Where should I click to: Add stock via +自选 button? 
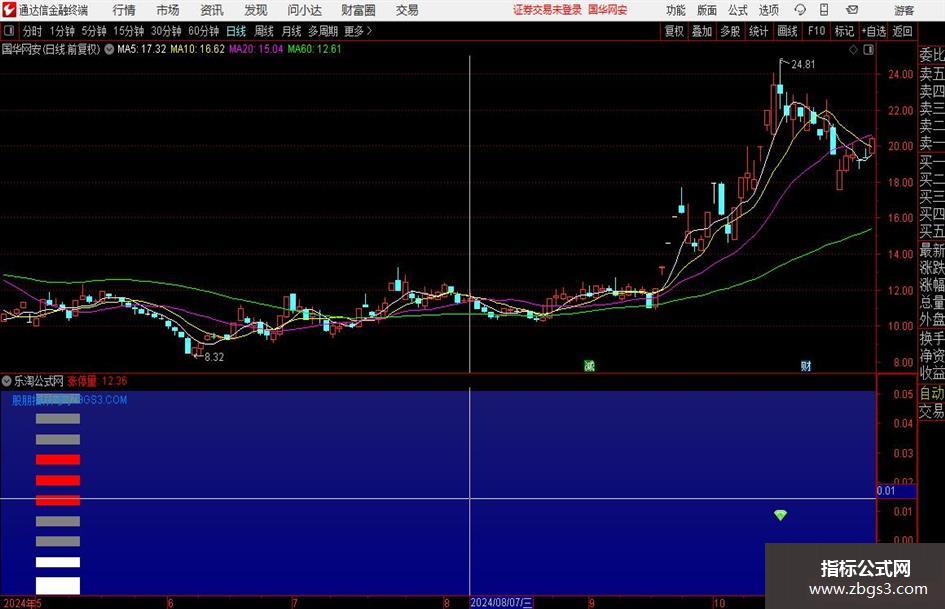pyautogui.click(x=873, y=31)
